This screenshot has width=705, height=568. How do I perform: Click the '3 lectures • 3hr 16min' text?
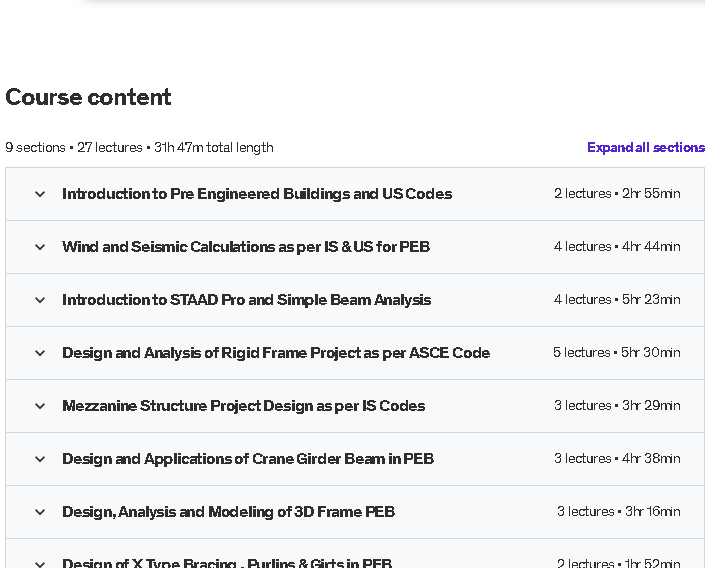[619, 512]
